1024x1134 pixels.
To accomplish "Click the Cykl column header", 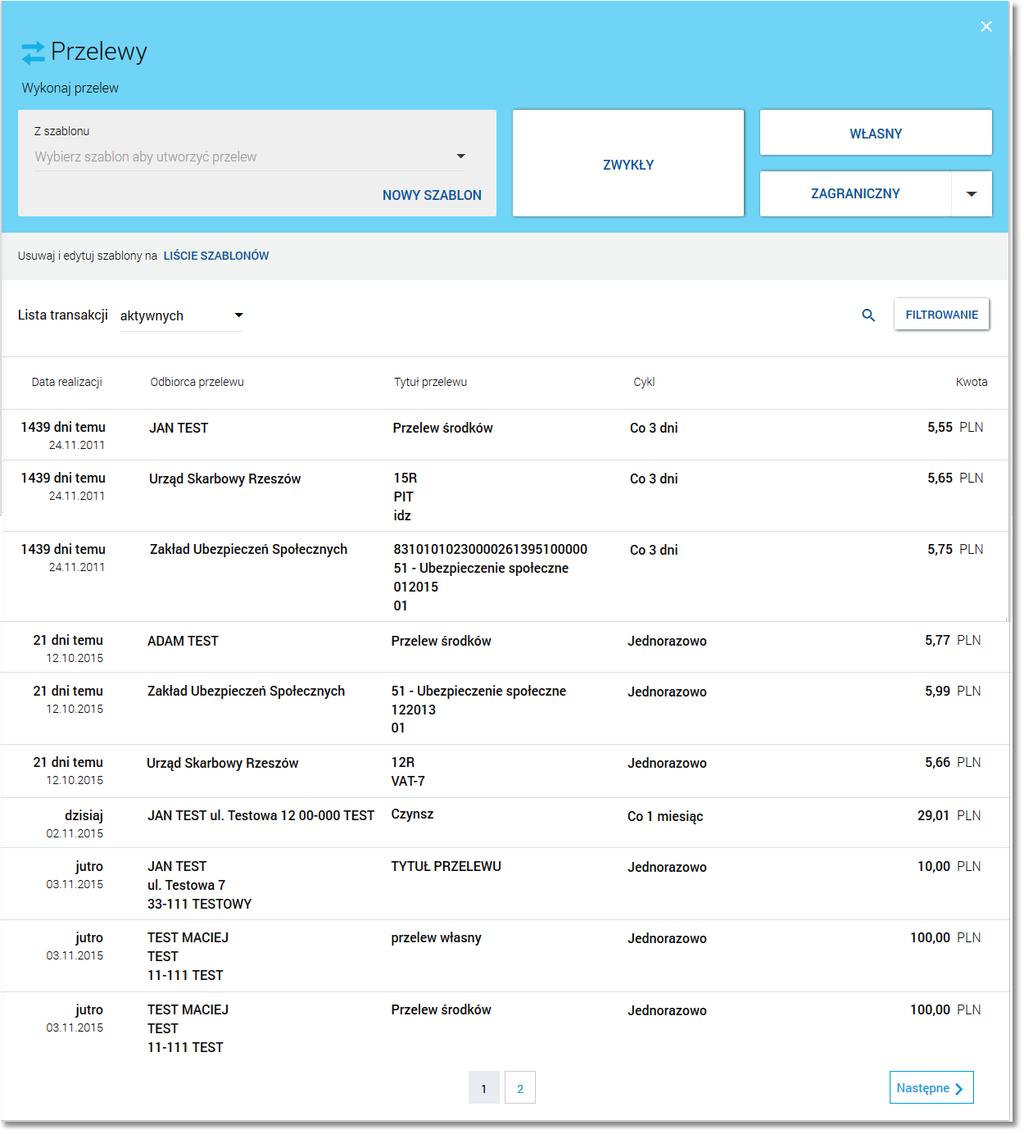I will coord(644,382).
